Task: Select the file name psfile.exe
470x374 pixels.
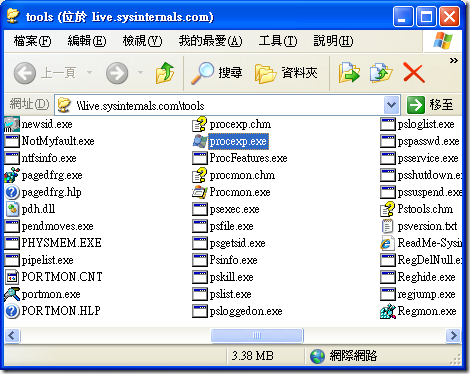Action: tap(231, 226)
